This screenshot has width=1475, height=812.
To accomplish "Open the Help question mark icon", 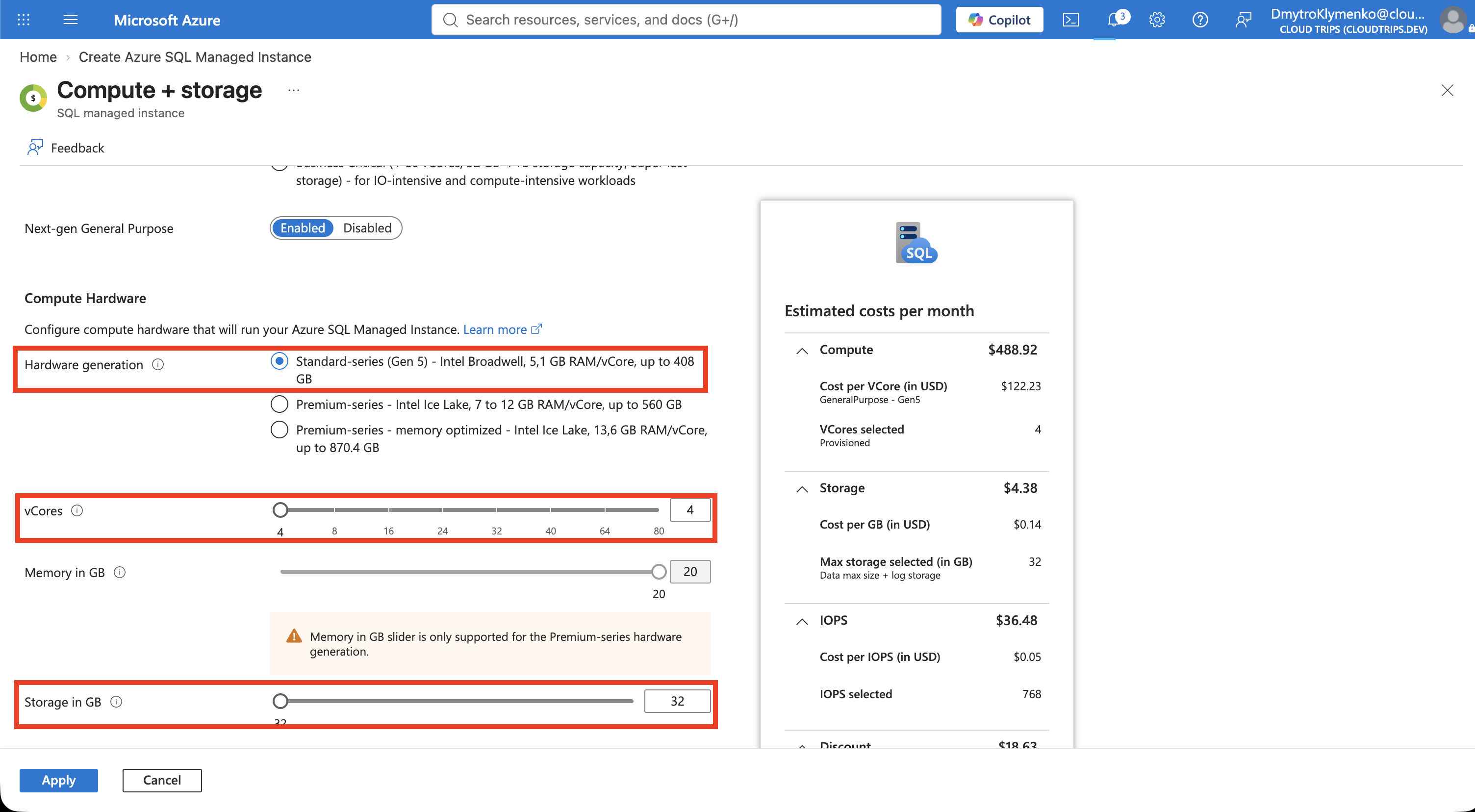I will [x=1200, y=20].
